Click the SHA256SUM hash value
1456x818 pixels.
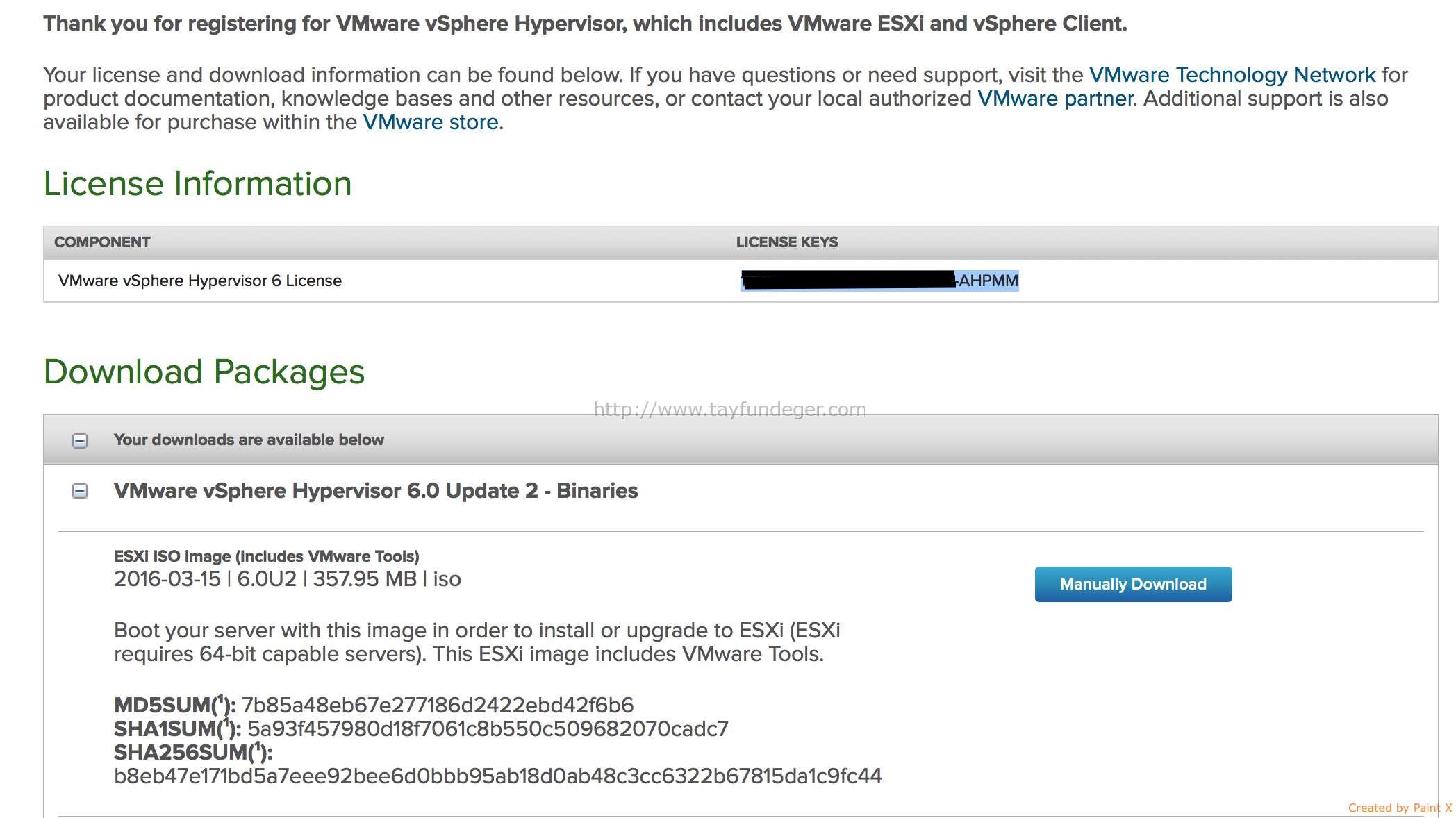498,776
